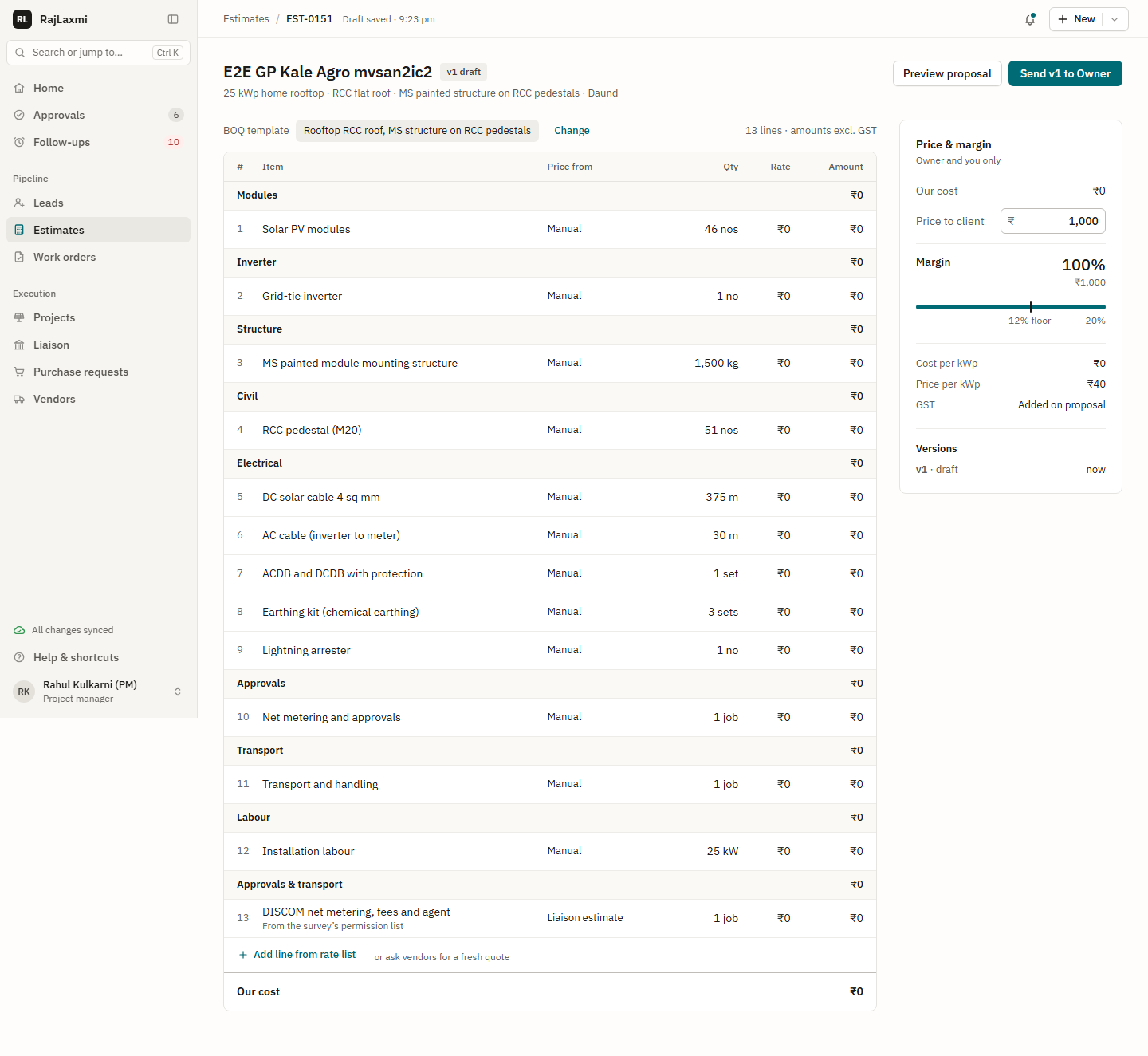The image size is (1148, 1056).
Task: Click Lightning arrester item
Action: click(x=306, y=650)
